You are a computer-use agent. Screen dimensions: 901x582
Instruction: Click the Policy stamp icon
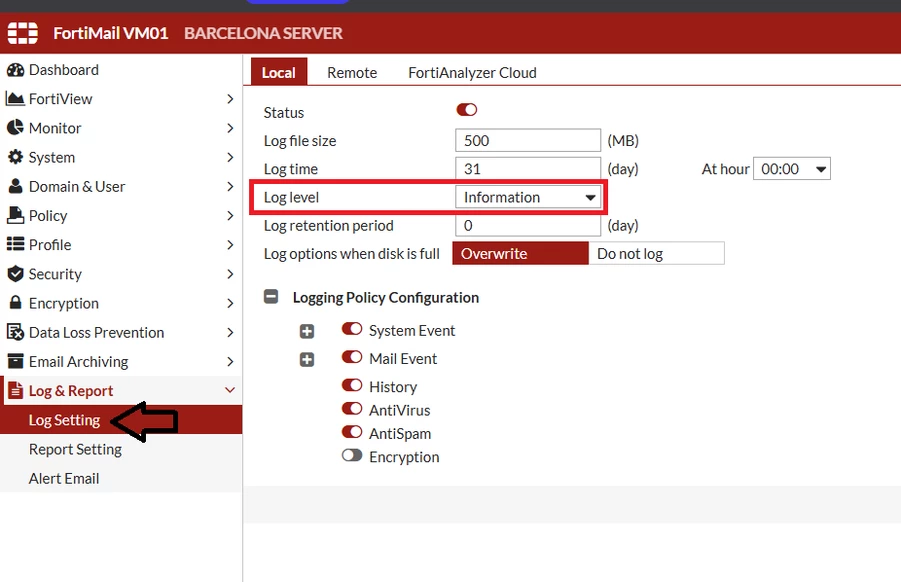16,215
